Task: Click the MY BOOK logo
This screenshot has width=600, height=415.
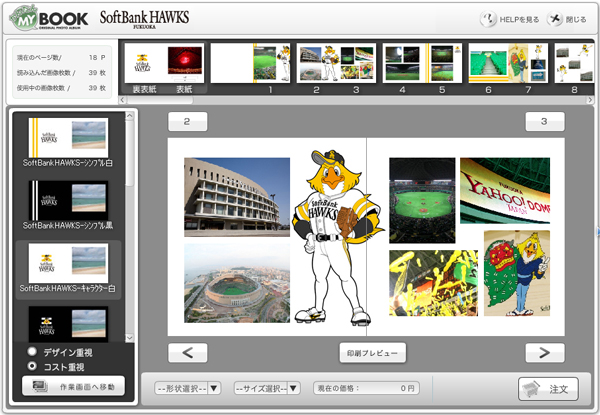Action: click(x=49, y=19)
